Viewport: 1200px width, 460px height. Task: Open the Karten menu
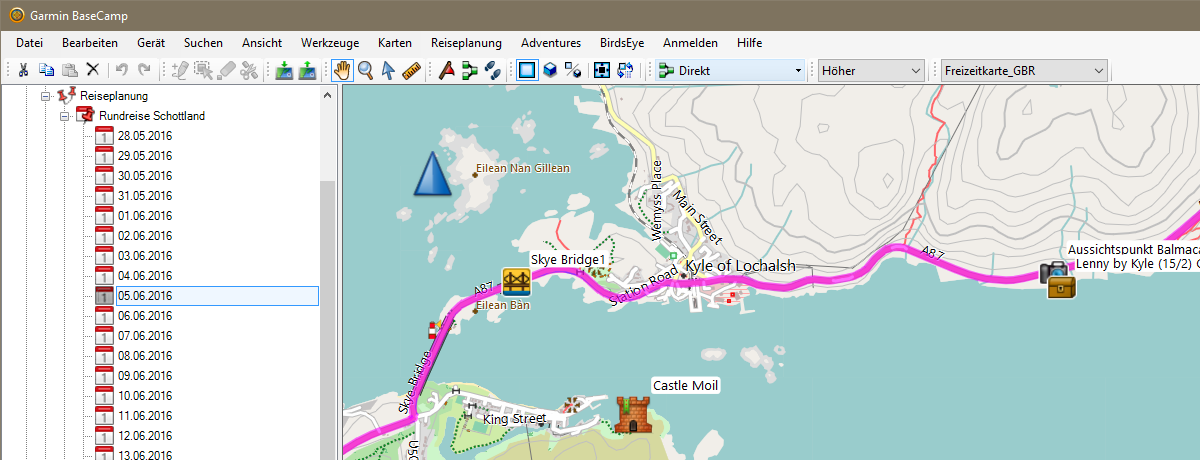click(395, 43)
